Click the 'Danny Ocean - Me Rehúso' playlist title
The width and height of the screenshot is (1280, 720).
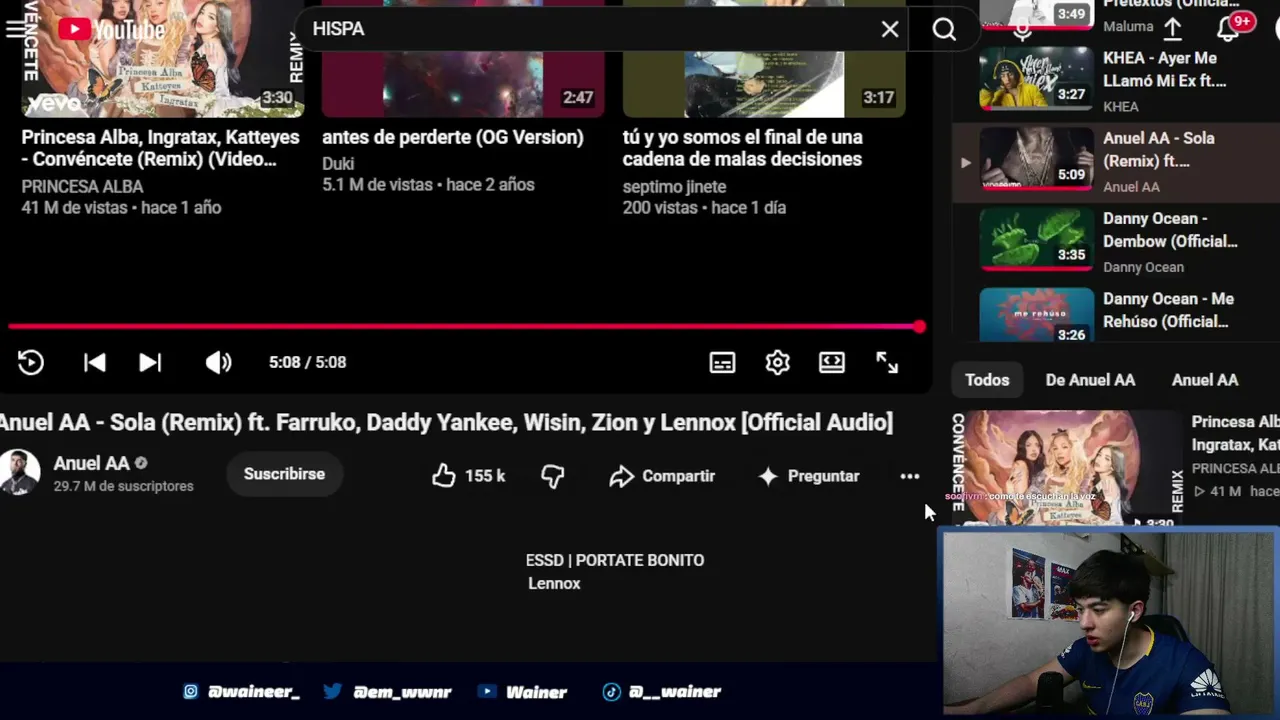(x=1168, y=310)
